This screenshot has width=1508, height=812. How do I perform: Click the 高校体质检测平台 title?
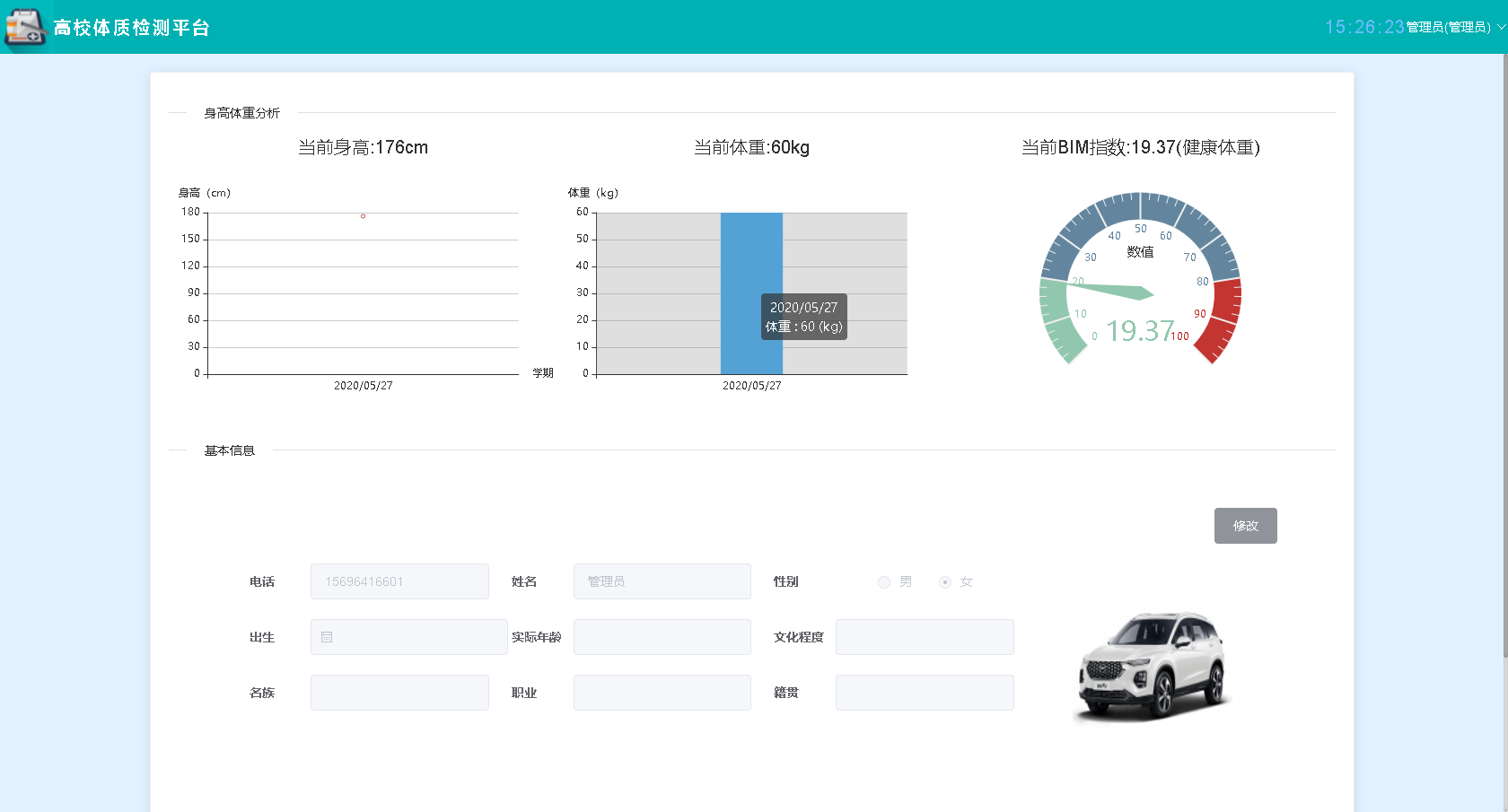132,28
